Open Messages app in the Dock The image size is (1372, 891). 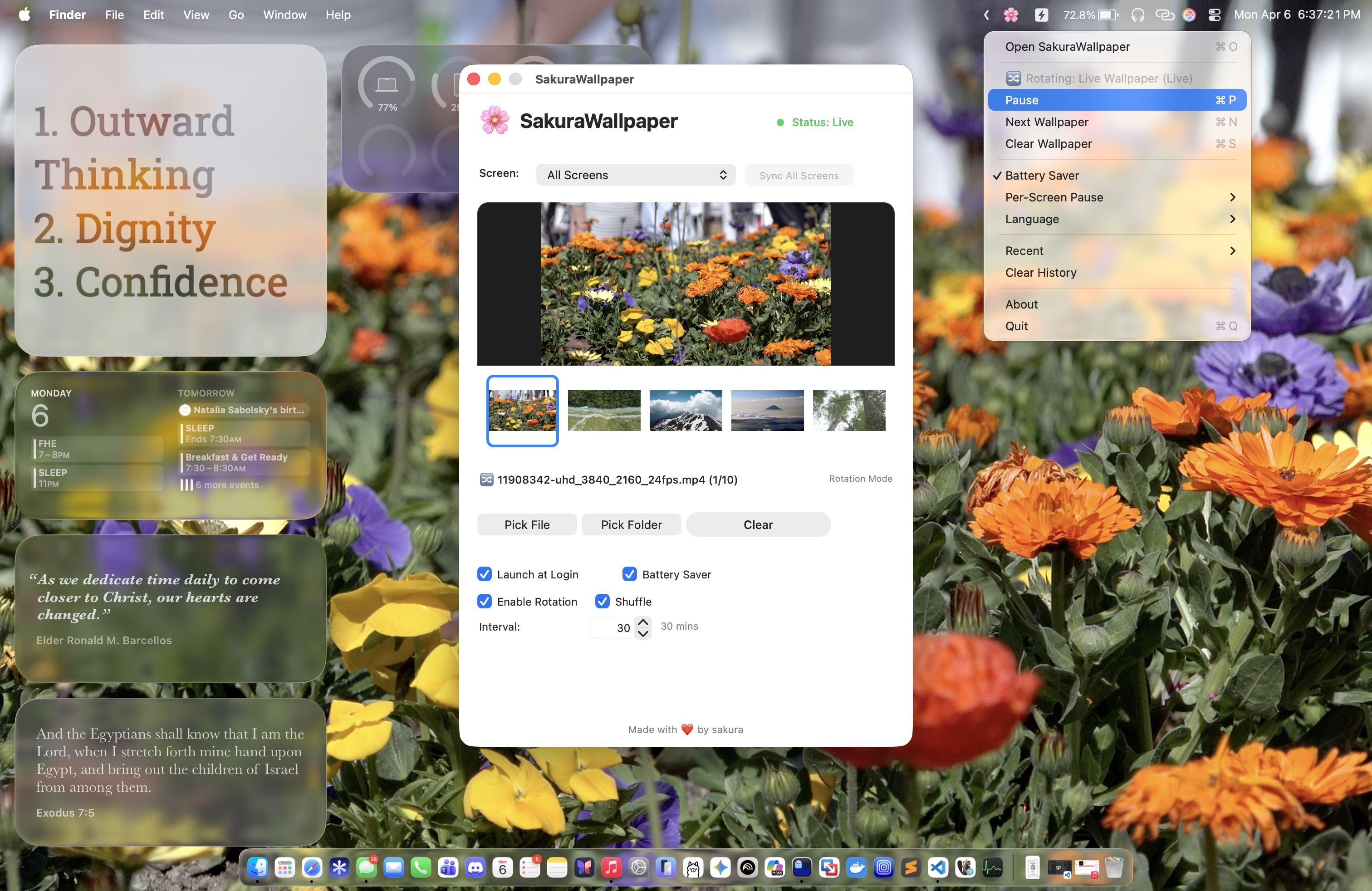coord(366,867)
